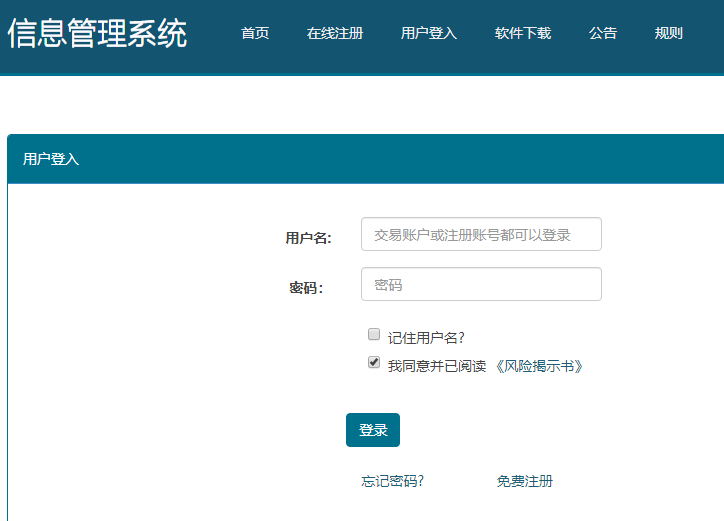Open the 在线注册 navigation item

(335, 33)
